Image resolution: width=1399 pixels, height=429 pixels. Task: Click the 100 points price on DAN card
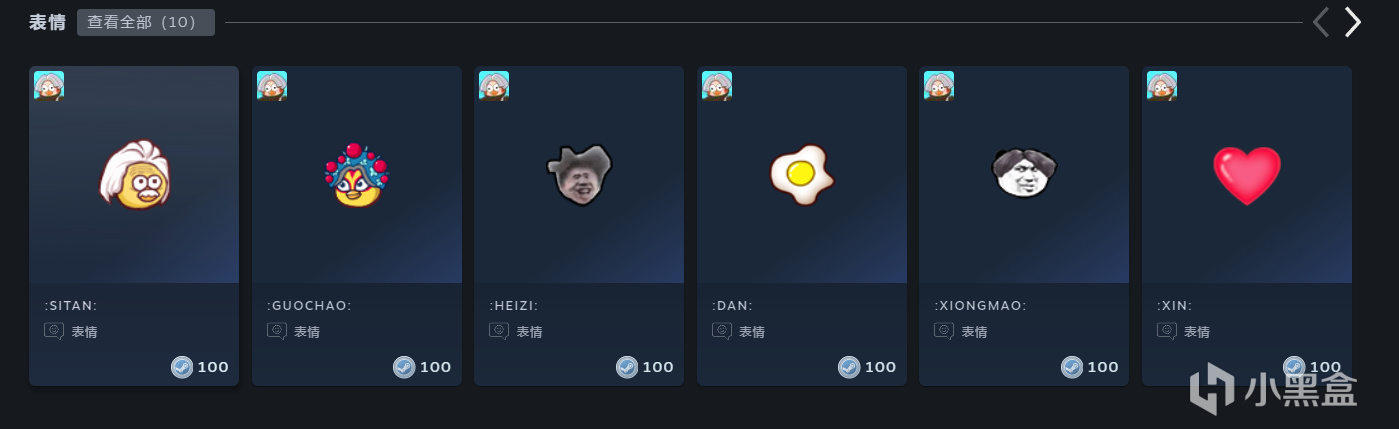tap(880, 367)
